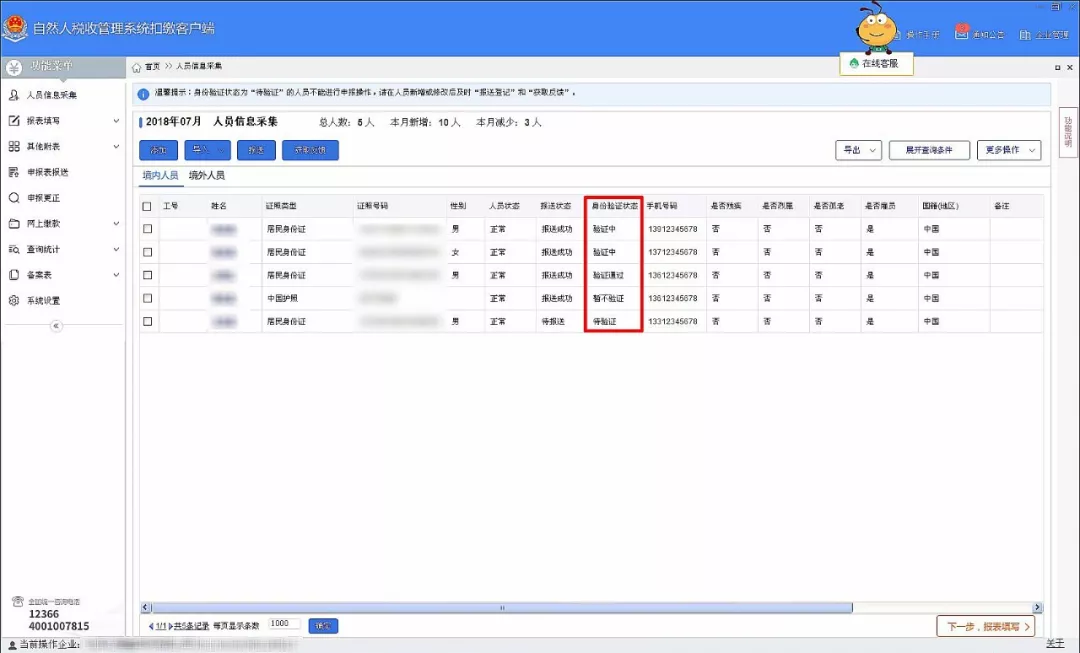Open the 更多操作 dropdown
Viewport: 1080px width, 653px height.
click(1008, 150)
